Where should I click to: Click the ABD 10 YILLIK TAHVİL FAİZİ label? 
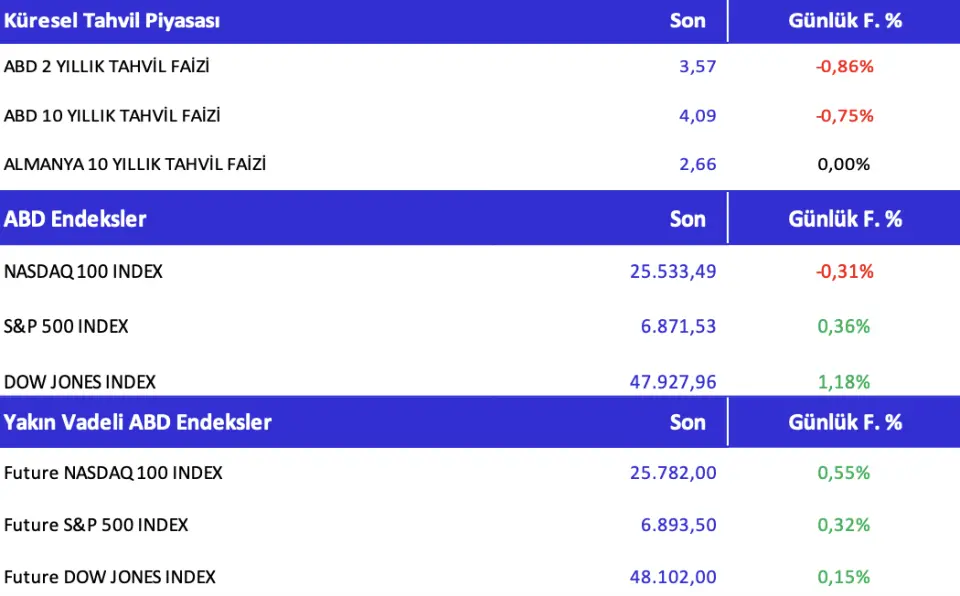click(112, 116)
